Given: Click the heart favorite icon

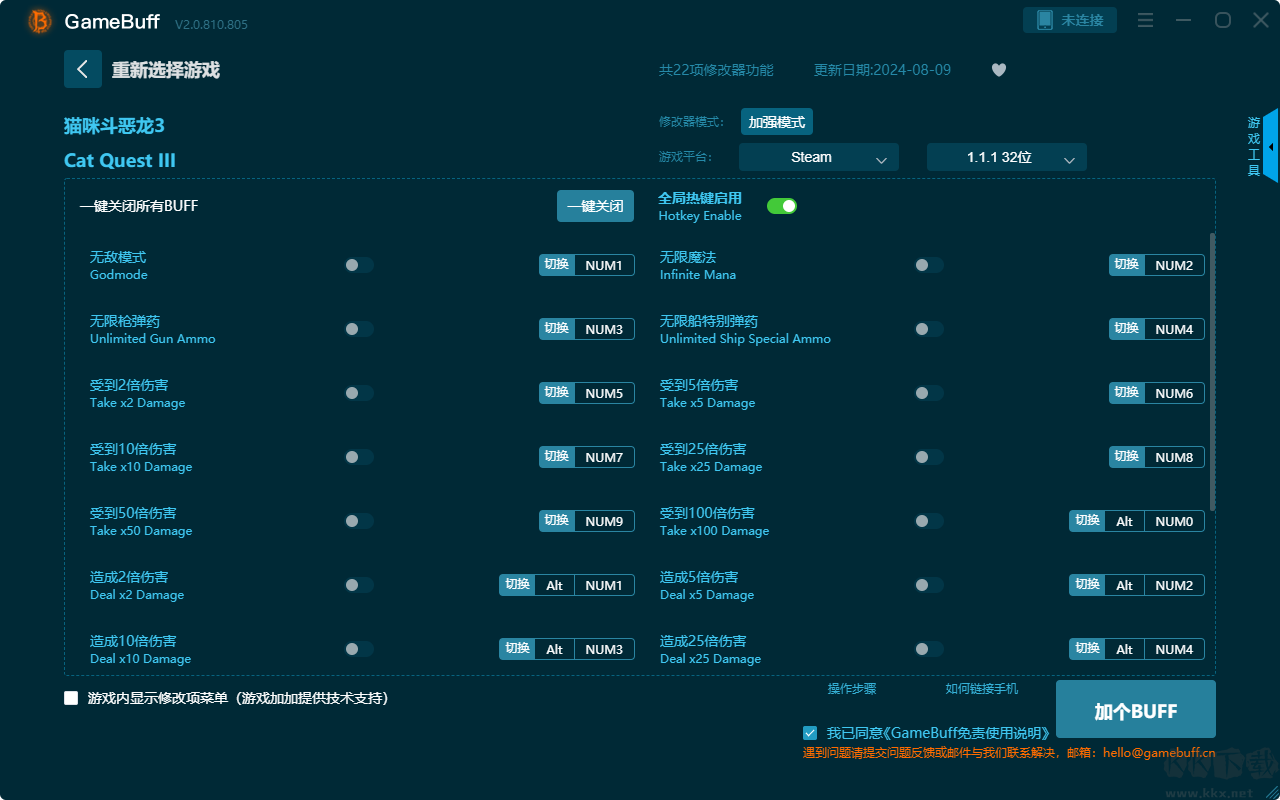Looking at the screenshot, I should [x=999, y=70].
